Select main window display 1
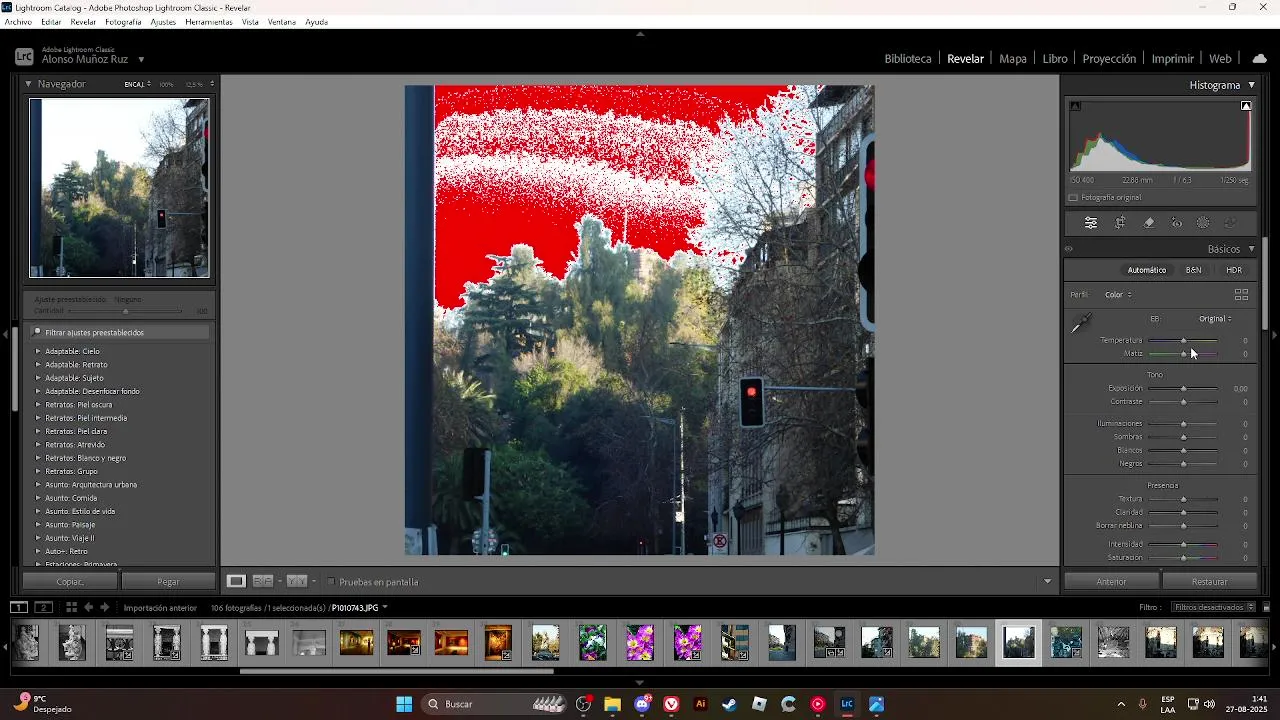 (19, 607)
